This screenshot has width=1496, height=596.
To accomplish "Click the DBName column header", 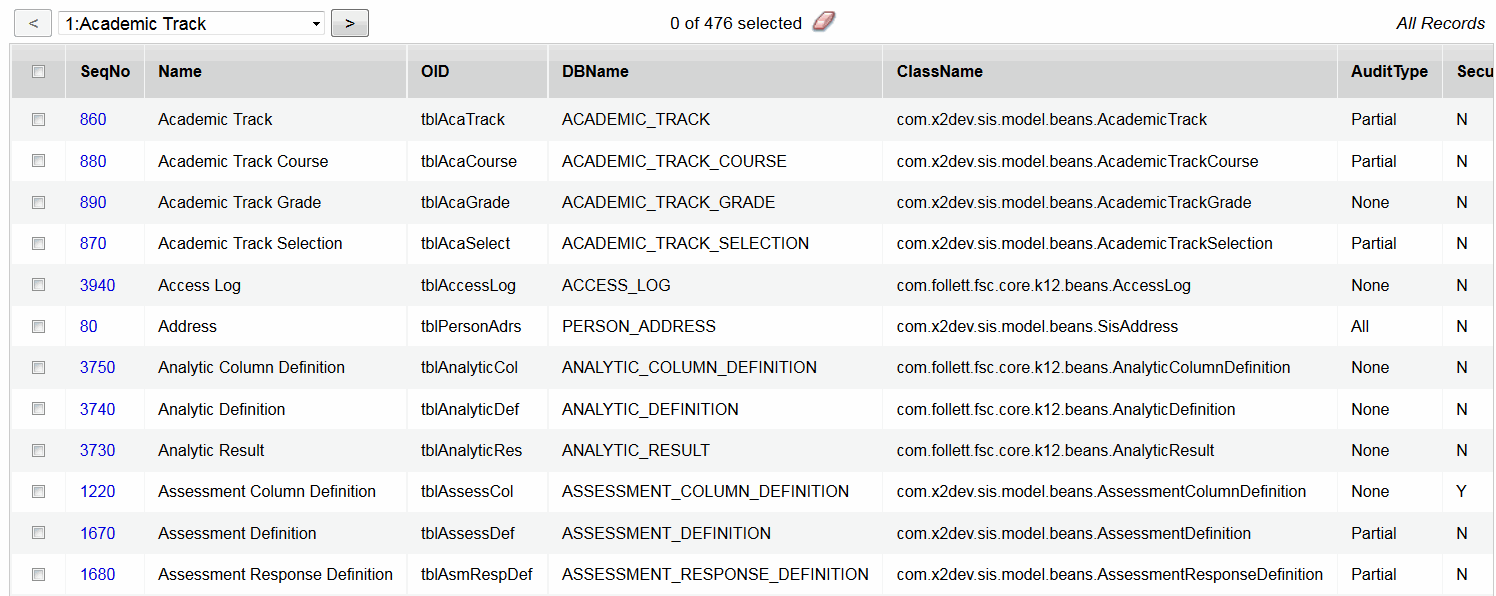I will coord(595,71).
